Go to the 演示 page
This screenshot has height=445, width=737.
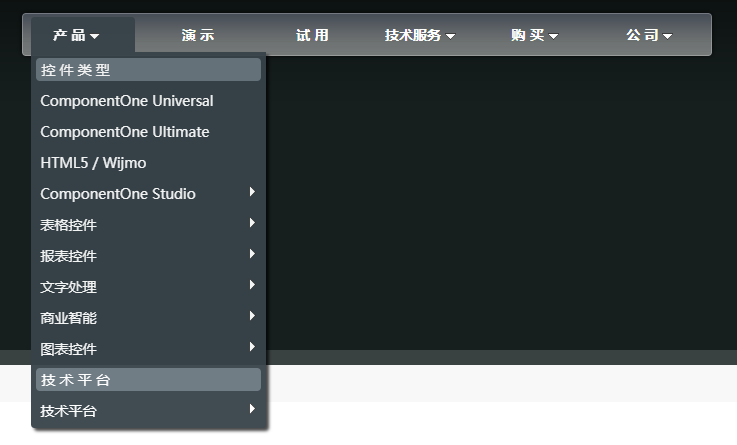tap(198, 35)
